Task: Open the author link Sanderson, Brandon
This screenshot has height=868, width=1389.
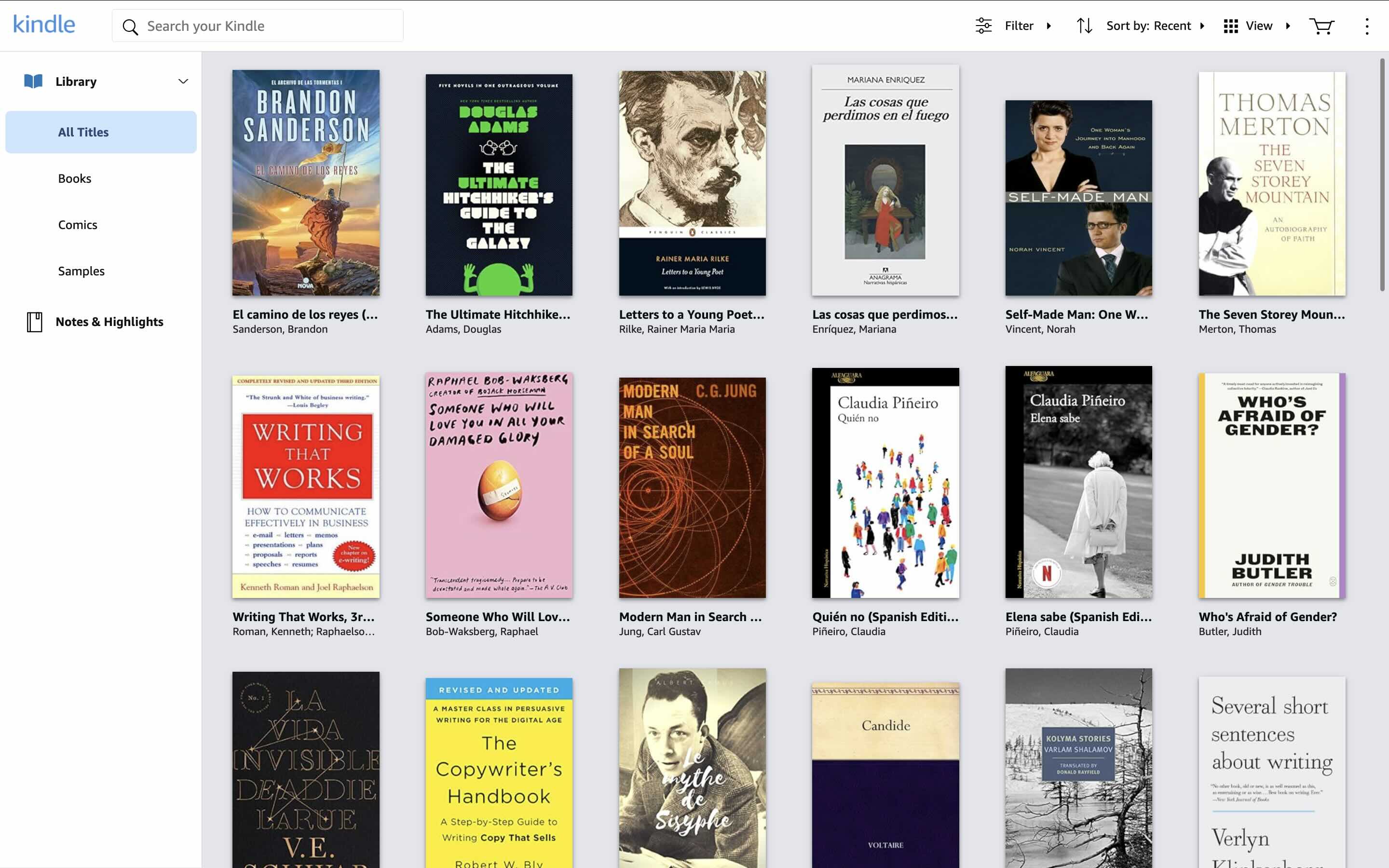Action: pyautogui.click(x=280, y=329)
